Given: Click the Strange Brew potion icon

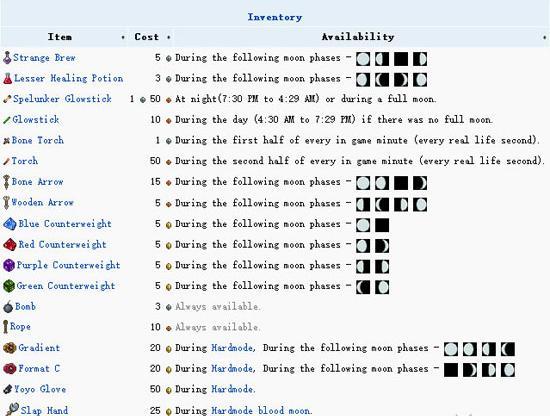Looking at the screenshot, I should (x=7, y=58).
